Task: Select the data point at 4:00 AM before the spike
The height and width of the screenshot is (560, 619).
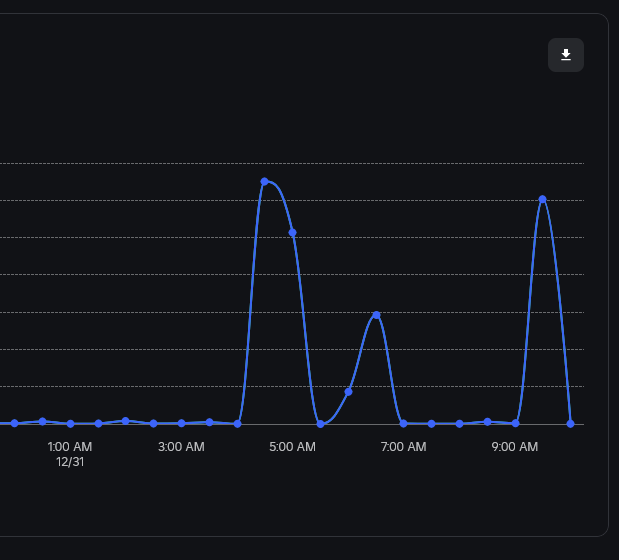Action: pos(237,424)
